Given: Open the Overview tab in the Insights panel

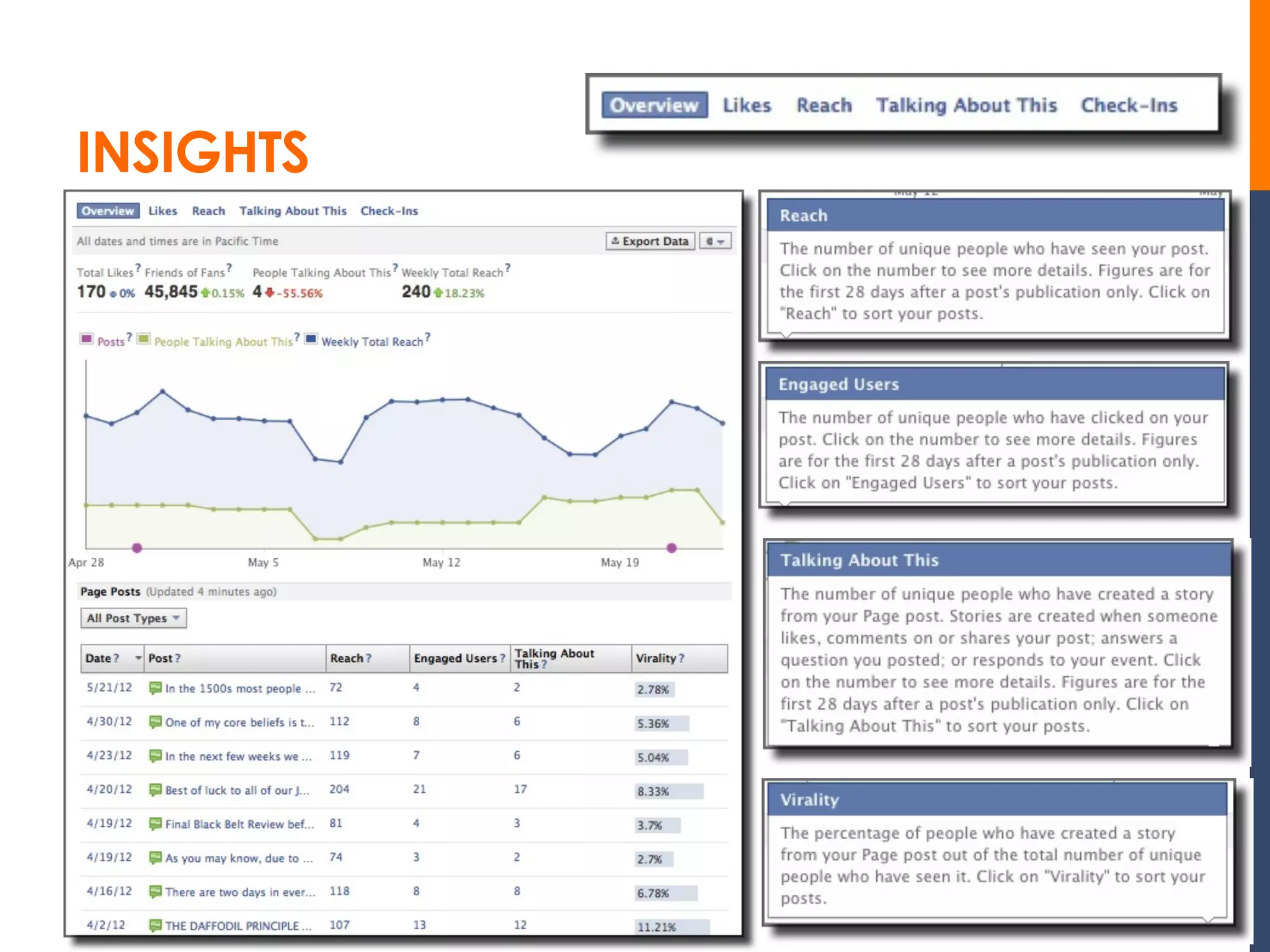Looking at the screenshot, I should (x=108, y=211).
